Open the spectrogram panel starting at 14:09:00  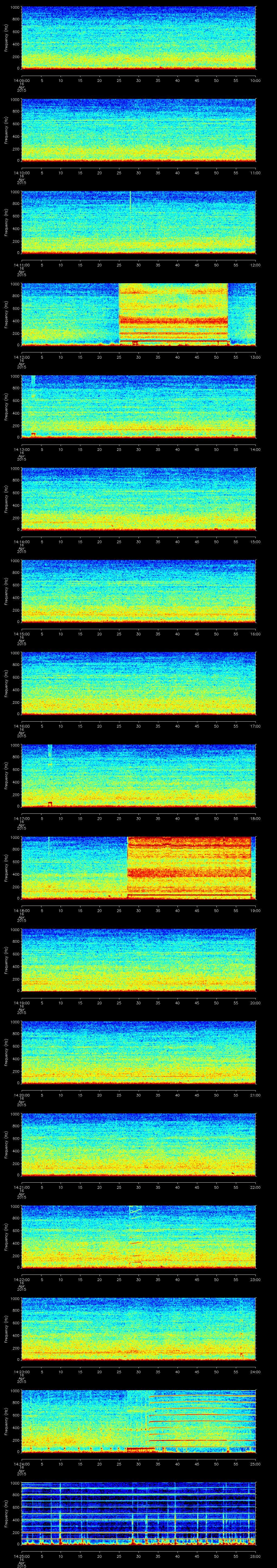pos(138,38)
